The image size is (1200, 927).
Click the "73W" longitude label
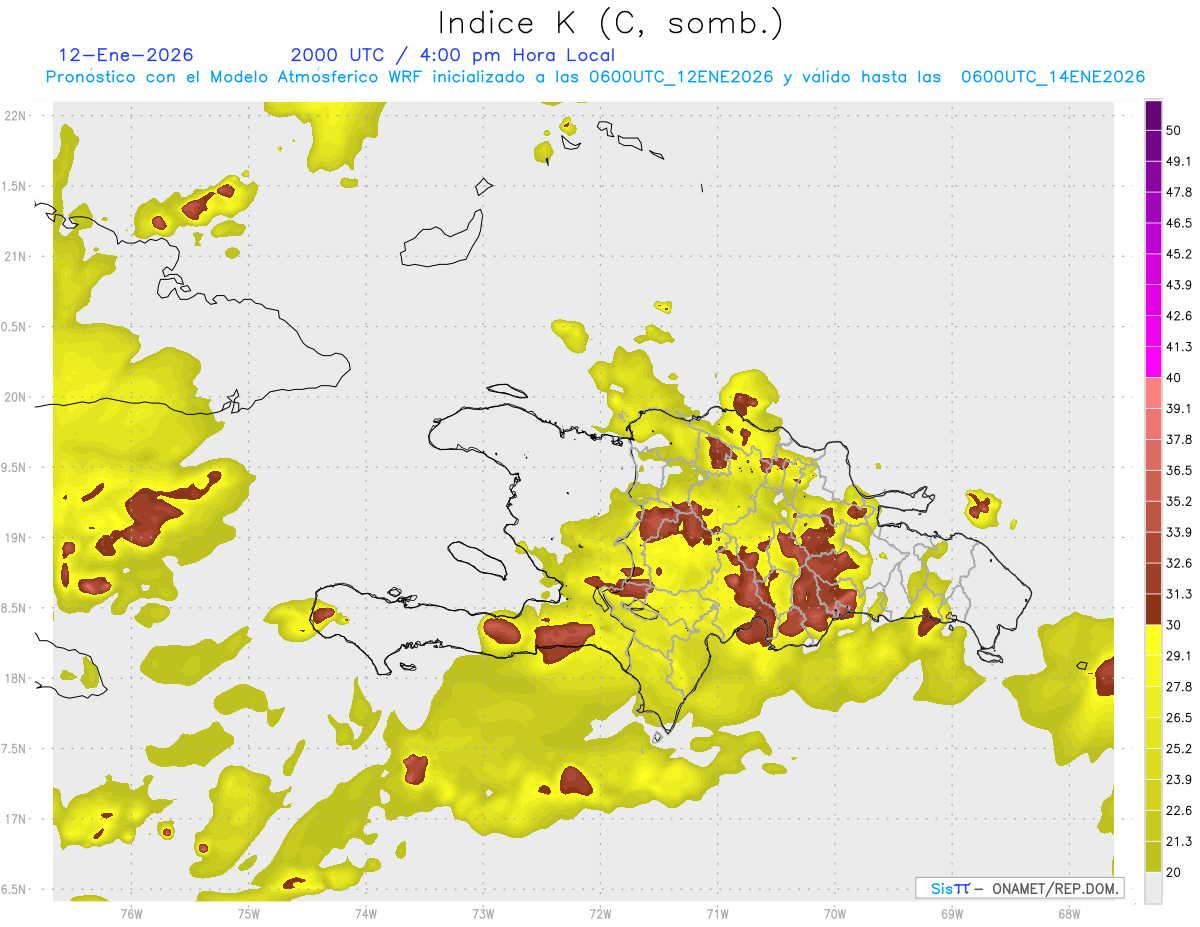pyautogui.click(x=483, y=913)
